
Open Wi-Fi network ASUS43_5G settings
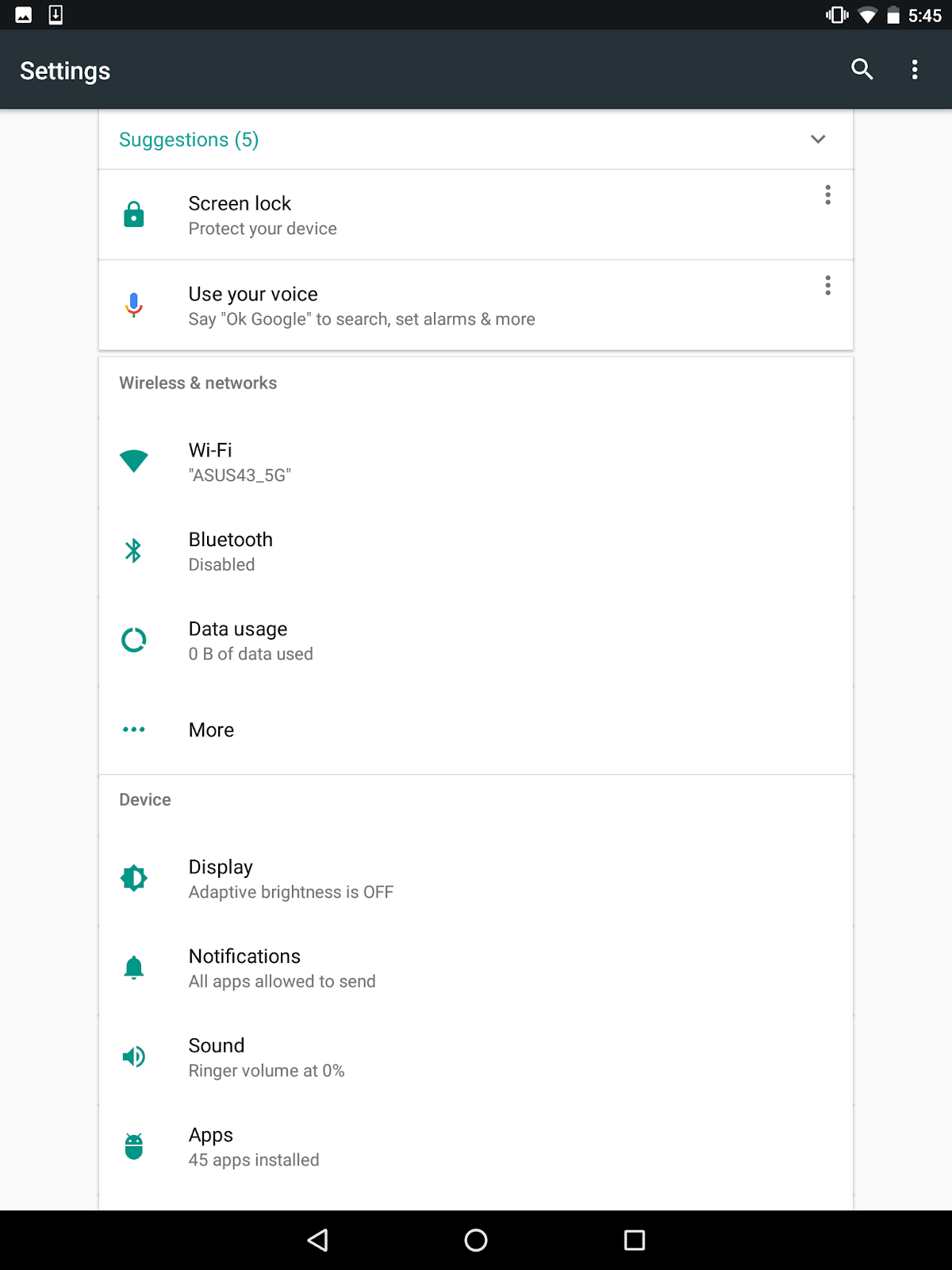click(x=239, y=462)
